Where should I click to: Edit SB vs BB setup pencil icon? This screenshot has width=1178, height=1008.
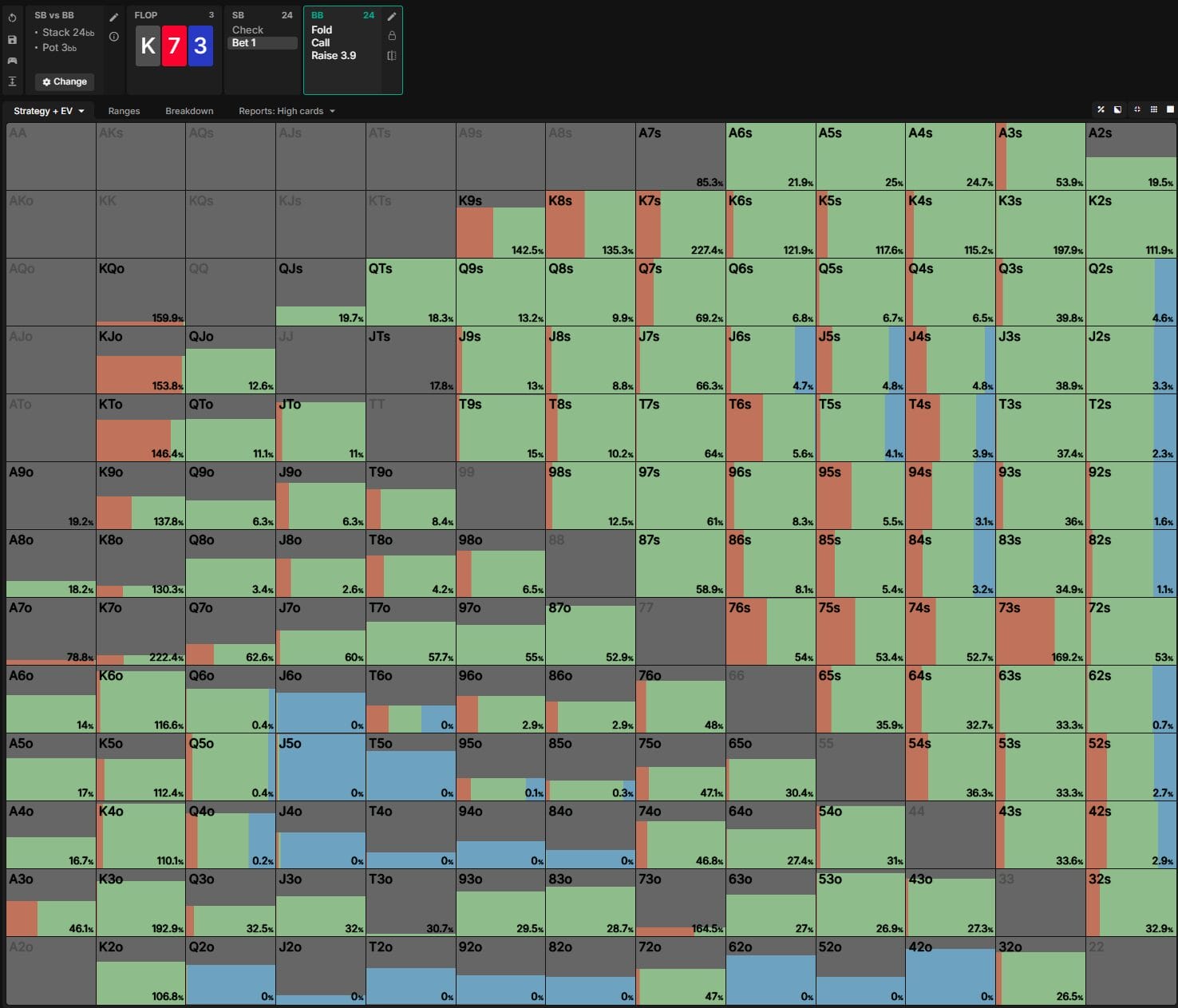pos(114,18)
